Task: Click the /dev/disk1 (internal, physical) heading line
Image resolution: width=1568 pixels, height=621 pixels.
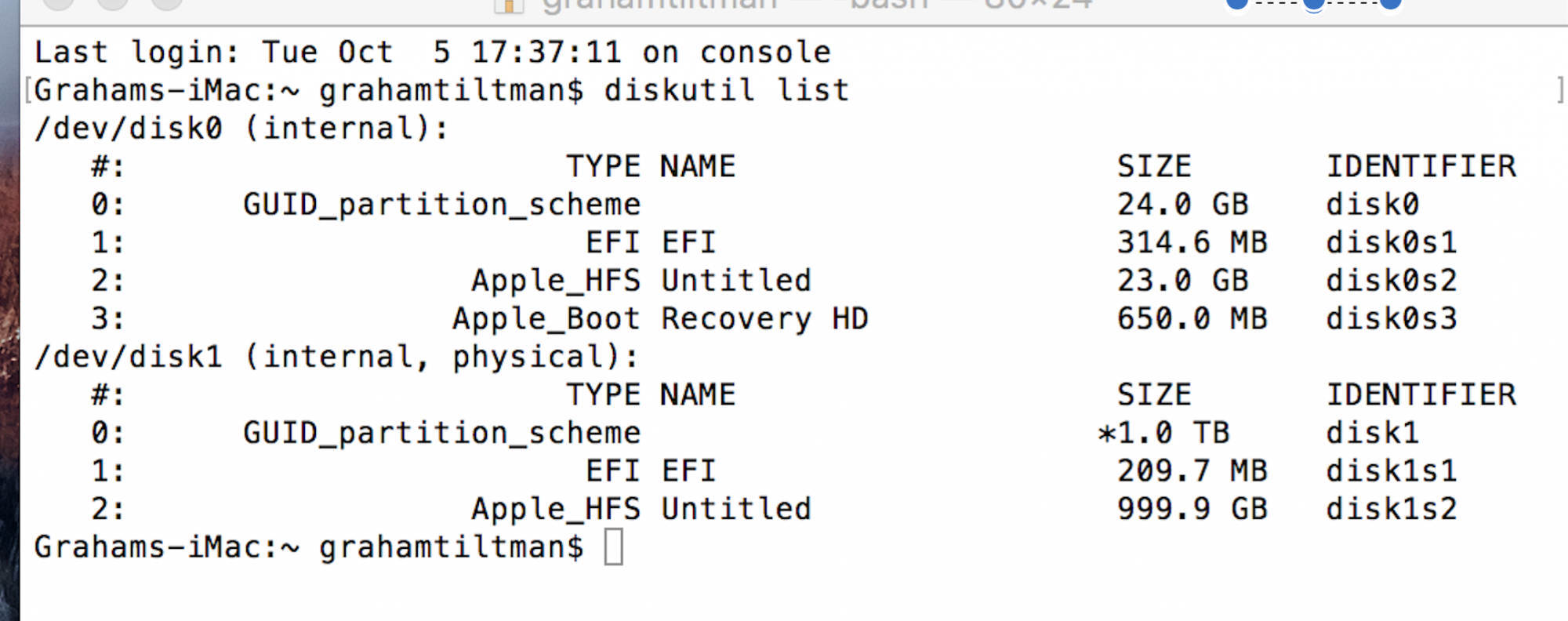Action: pos(336,357)
